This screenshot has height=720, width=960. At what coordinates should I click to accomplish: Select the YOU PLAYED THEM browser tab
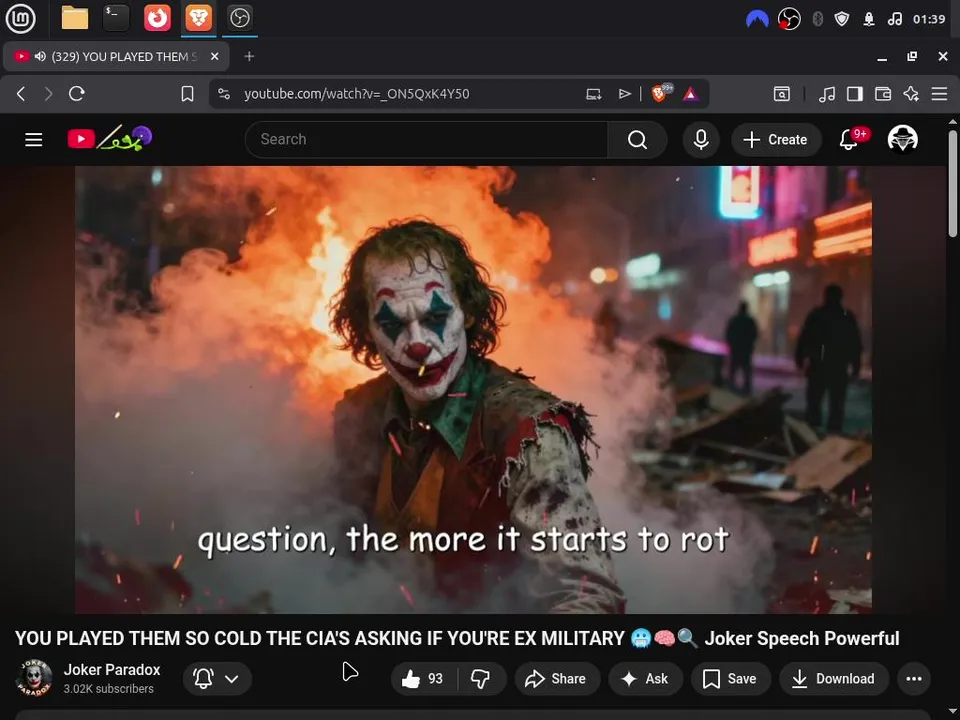pyautogui.click(x=116, y=57)
